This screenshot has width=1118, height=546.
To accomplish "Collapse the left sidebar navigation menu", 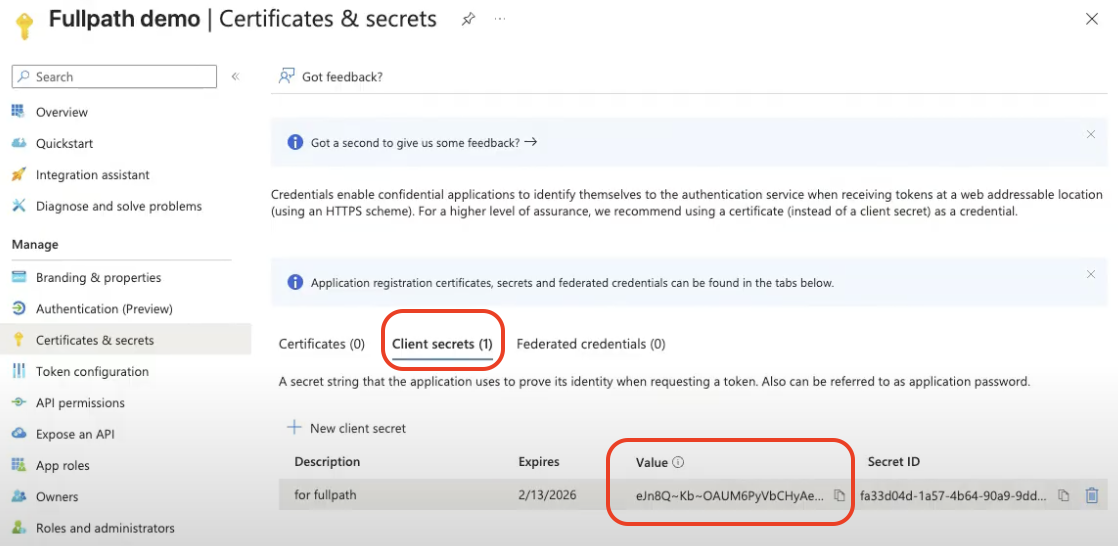I will click(235, 77).
